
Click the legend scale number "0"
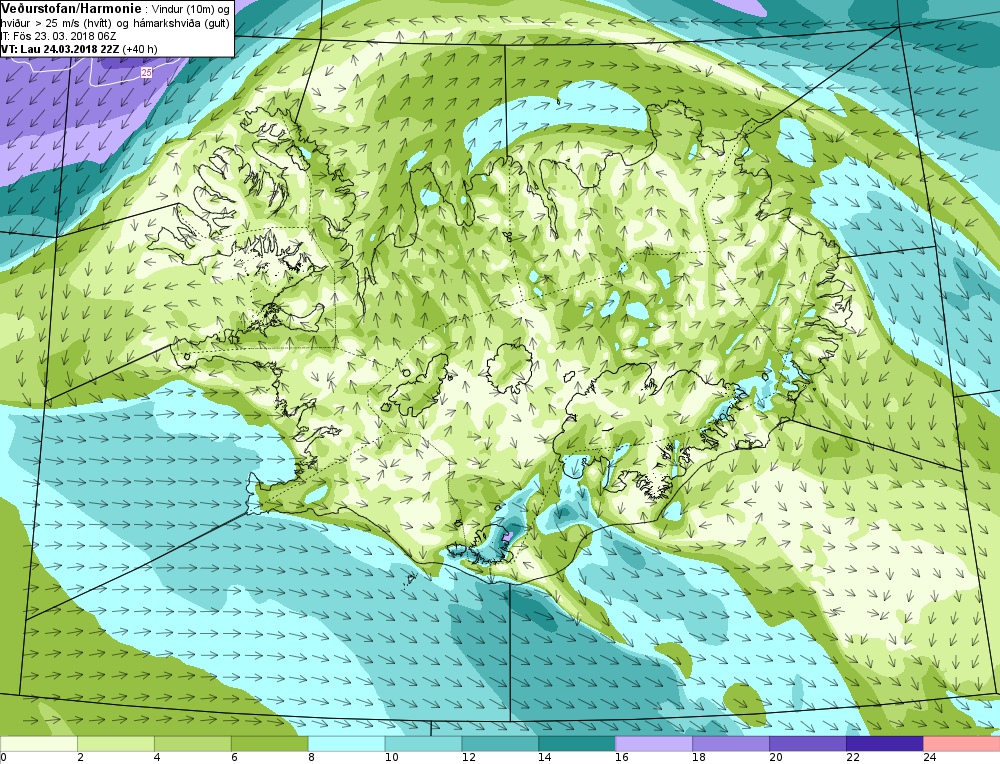click(4, 758)
